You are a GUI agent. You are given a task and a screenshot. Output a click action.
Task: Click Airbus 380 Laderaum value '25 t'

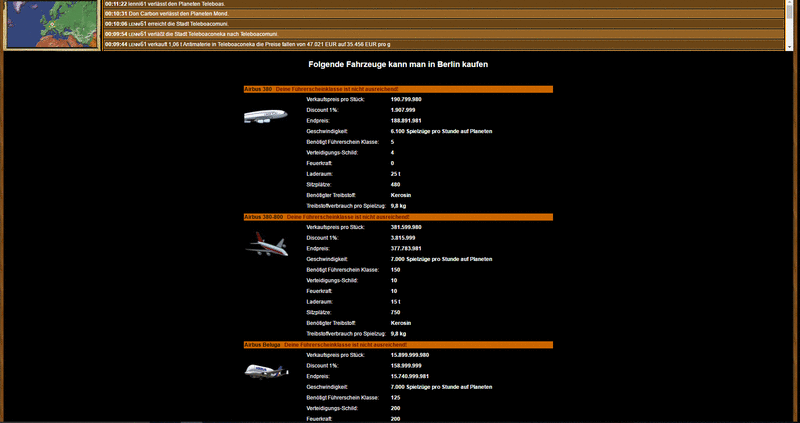395,174
